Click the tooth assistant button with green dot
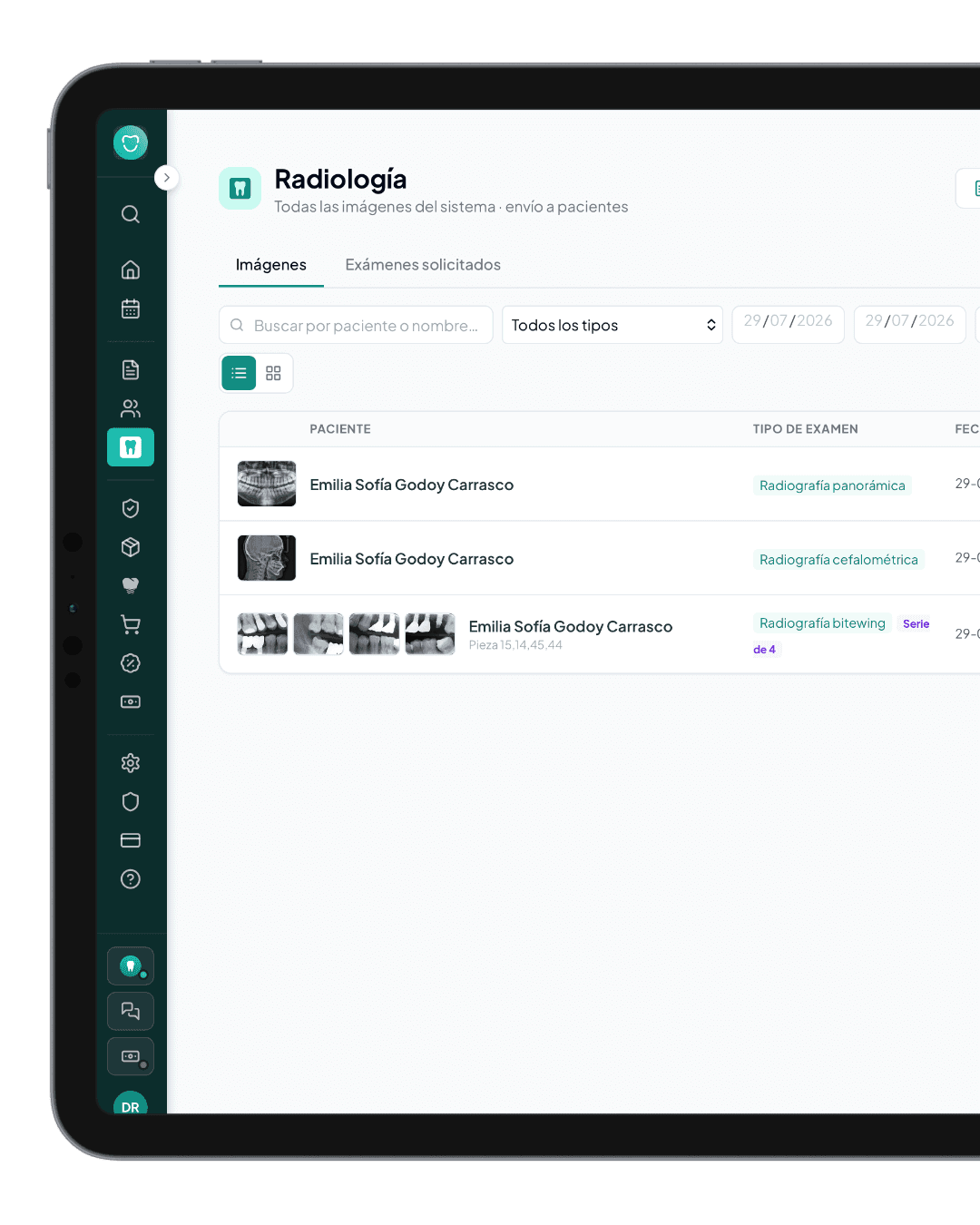The height and width of the screenshot is (1225, 980). coord(131,966)
